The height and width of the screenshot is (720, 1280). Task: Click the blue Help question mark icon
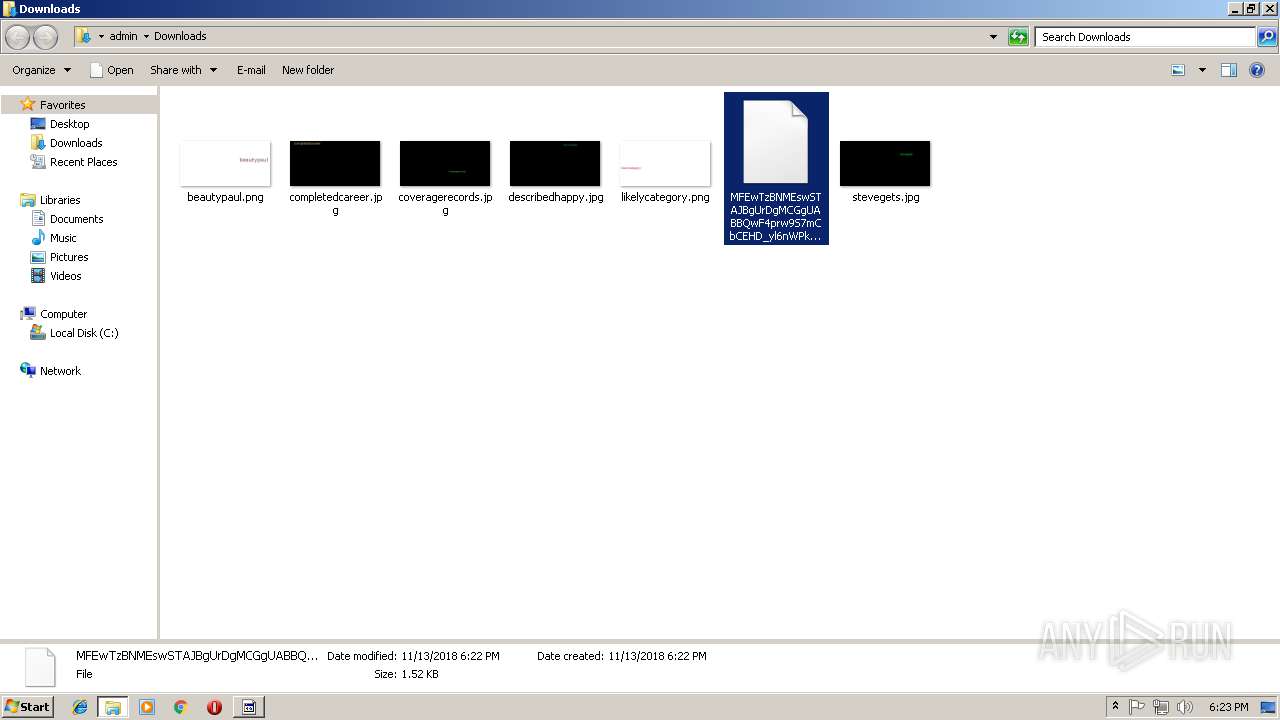click(1258, 70)
